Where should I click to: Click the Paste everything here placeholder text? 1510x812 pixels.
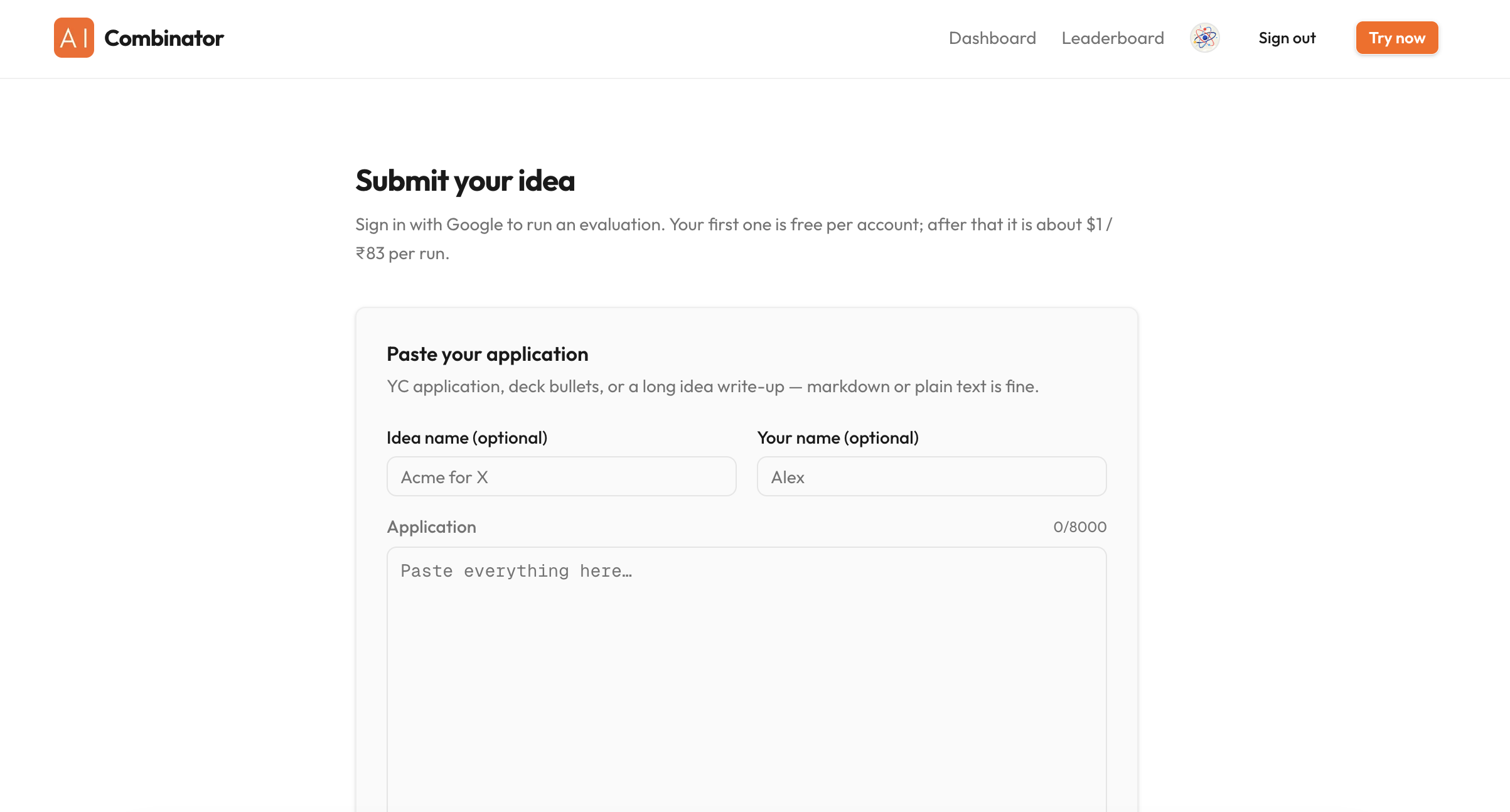pos(516,571)
